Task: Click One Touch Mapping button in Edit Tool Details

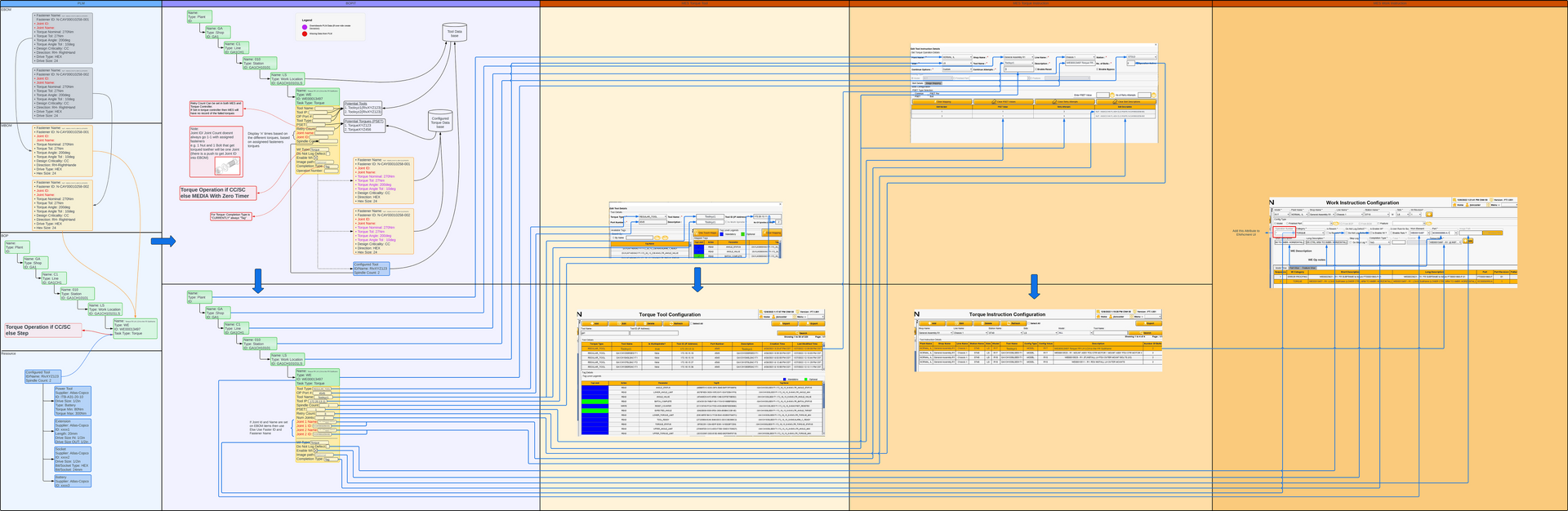Action: click(706, 233)
